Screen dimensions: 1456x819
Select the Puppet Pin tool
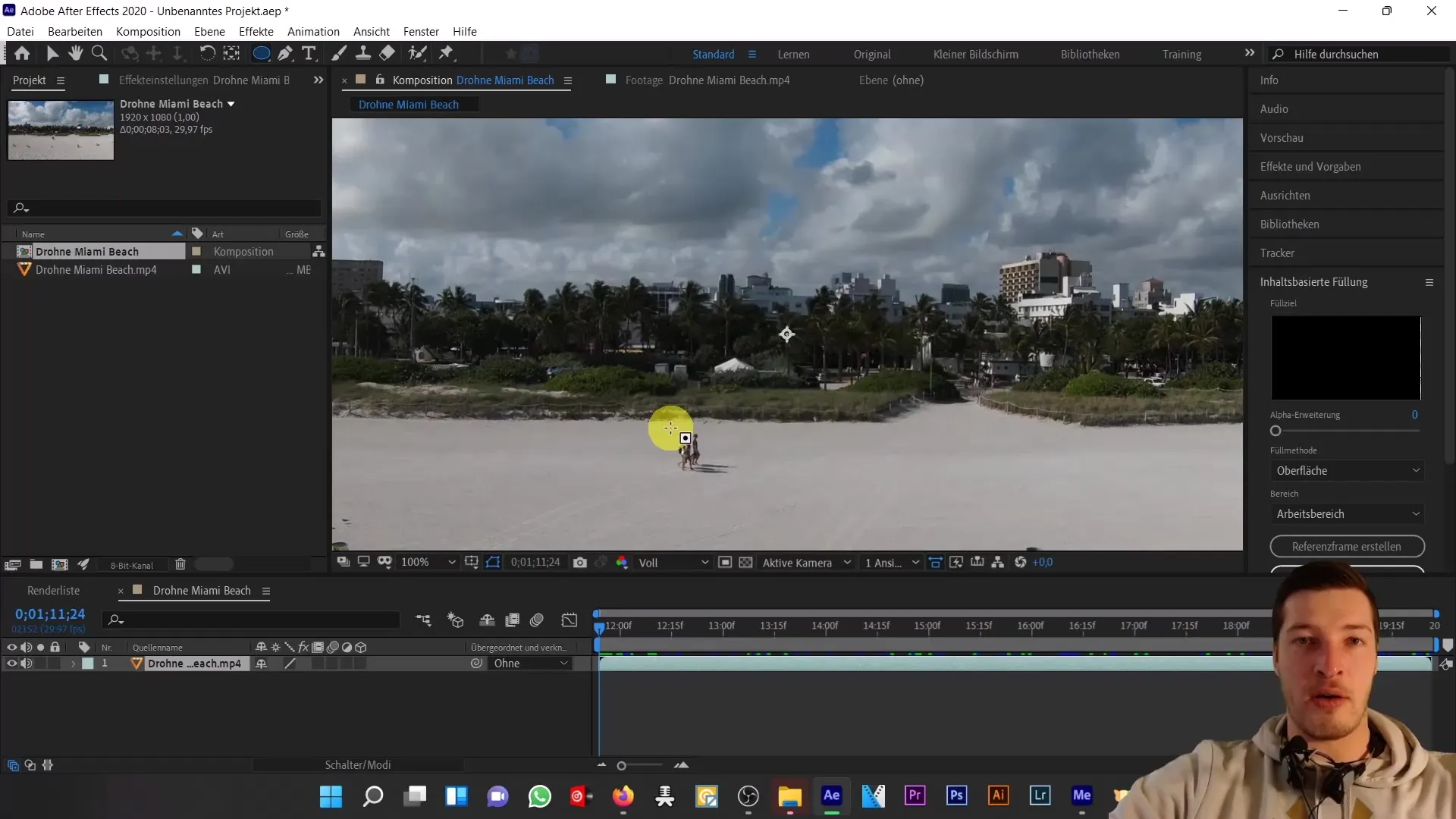pyautogui.click(x=447, y=54)
